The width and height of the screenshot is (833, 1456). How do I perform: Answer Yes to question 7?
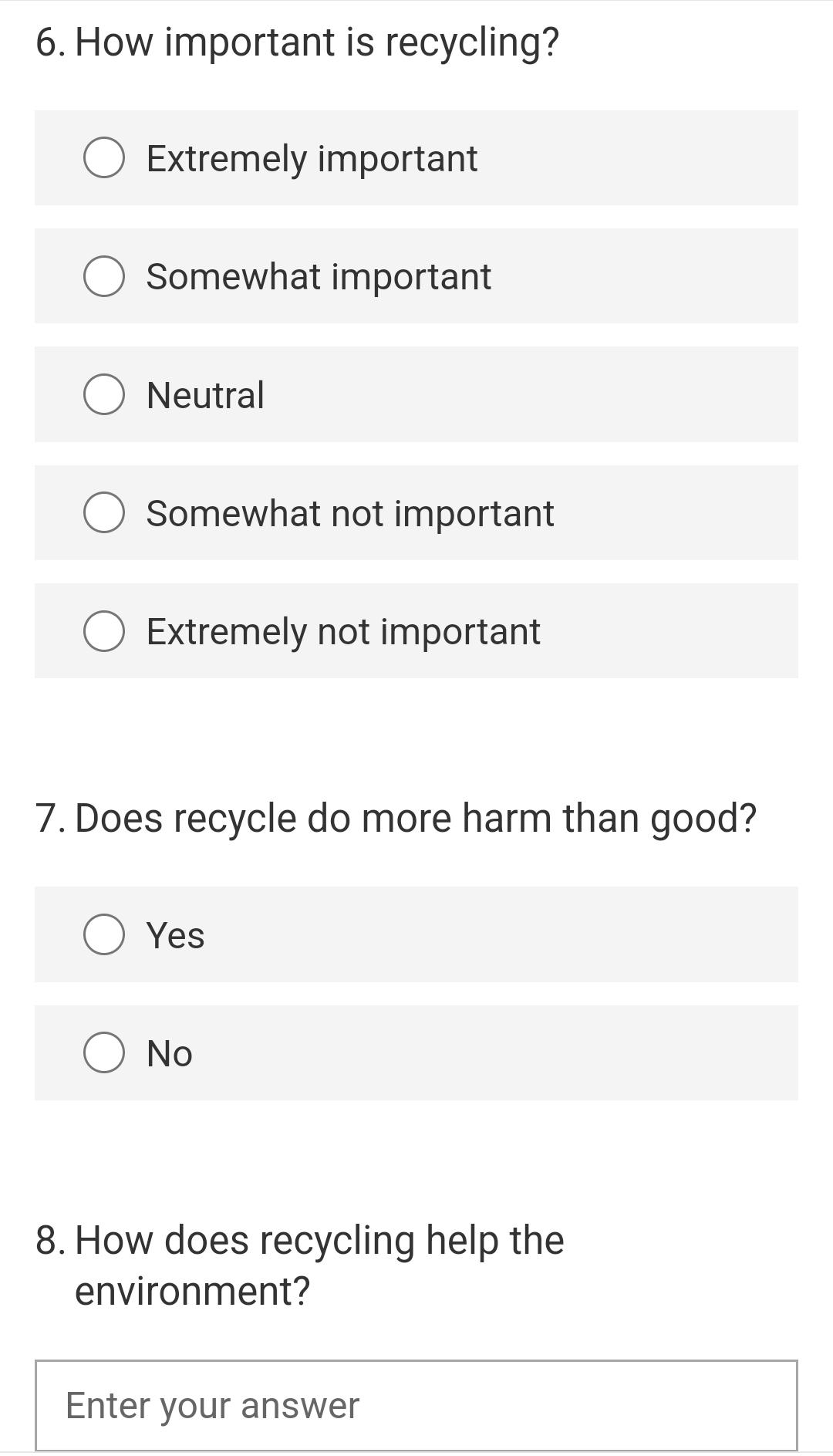[105, 934]
